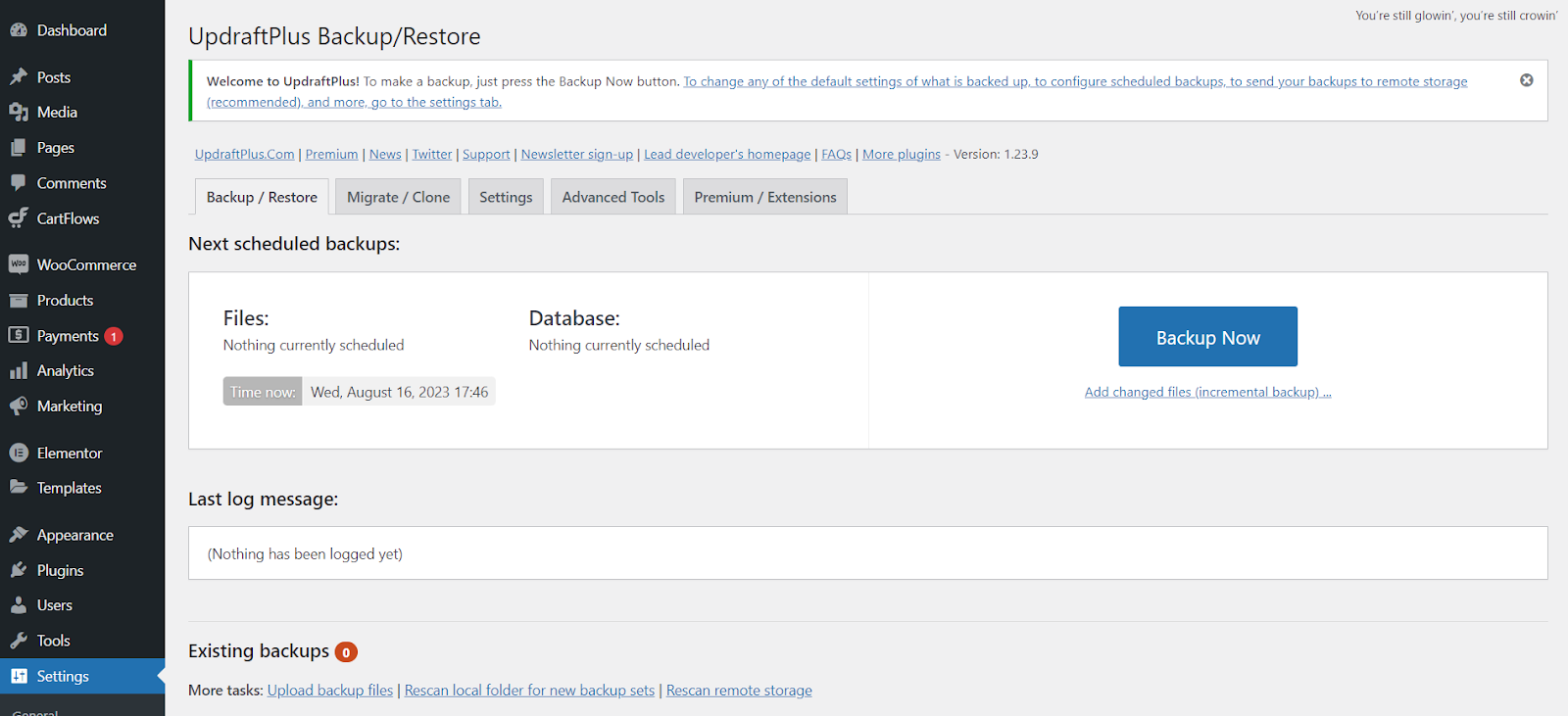Screen dimensions: 1568x716
Task: Click the CartFlows logo icon
Action: [19, 217]
